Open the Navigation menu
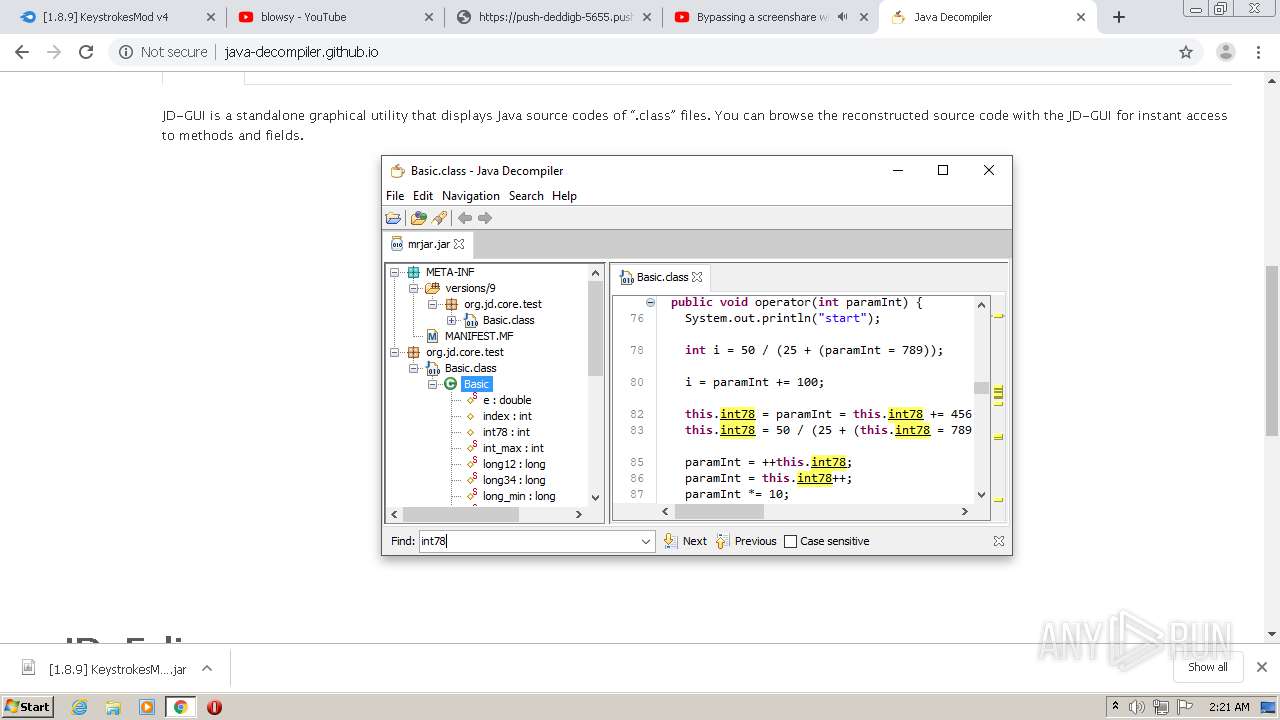 pos(471,196)
